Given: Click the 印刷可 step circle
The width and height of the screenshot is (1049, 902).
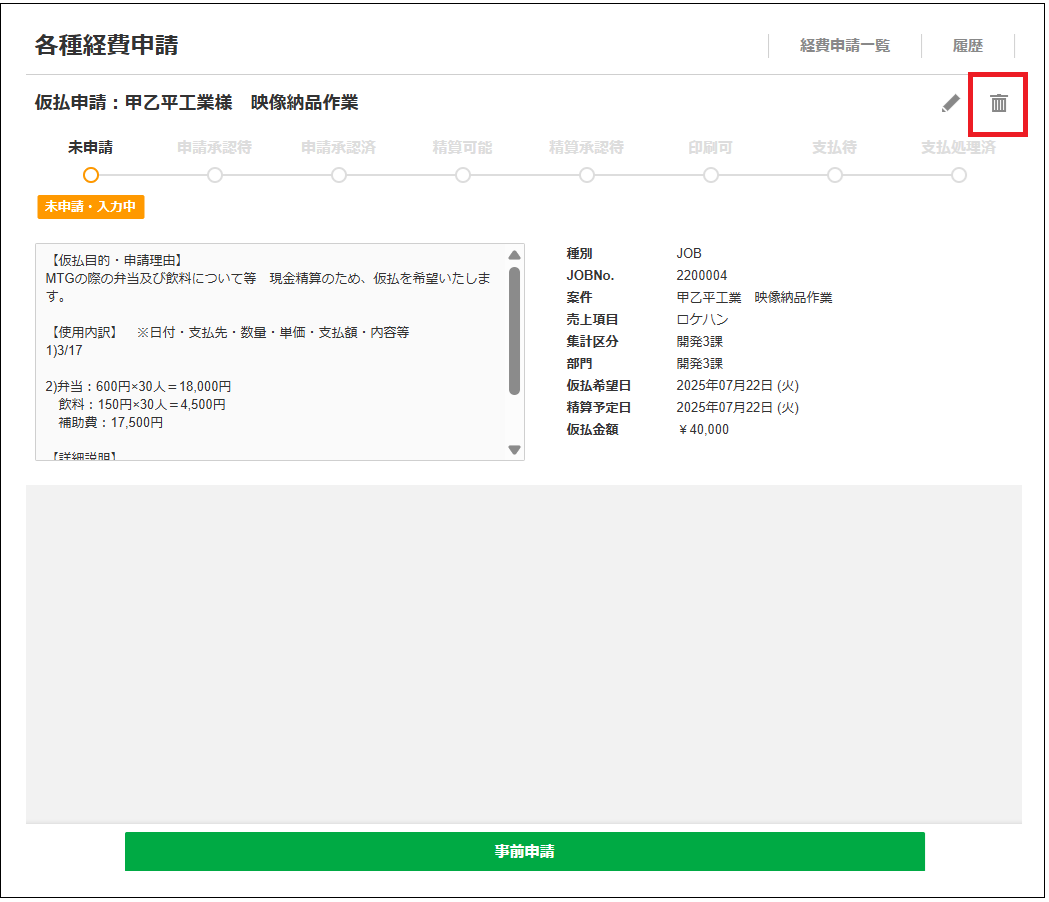Looking at the screenshot, I should 711,175.
